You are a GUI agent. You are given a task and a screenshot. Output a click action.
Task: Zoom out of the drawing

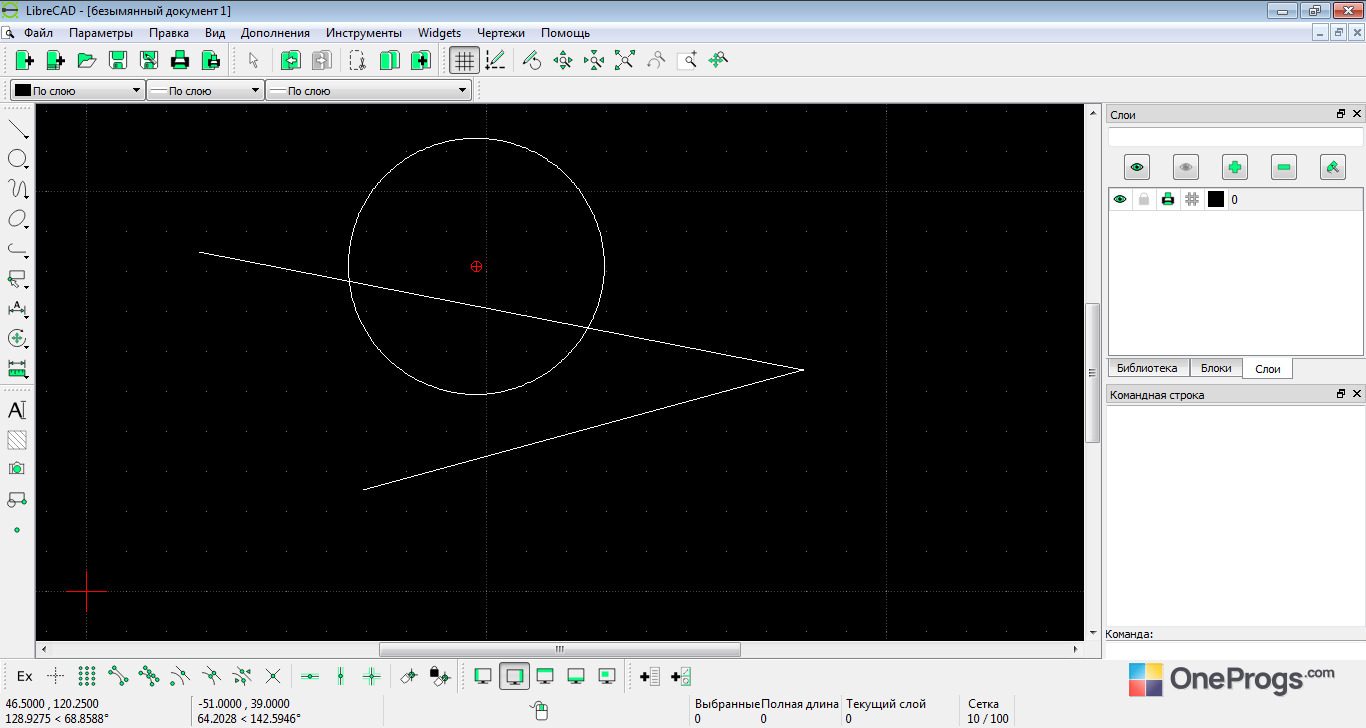tap(594, 60)
